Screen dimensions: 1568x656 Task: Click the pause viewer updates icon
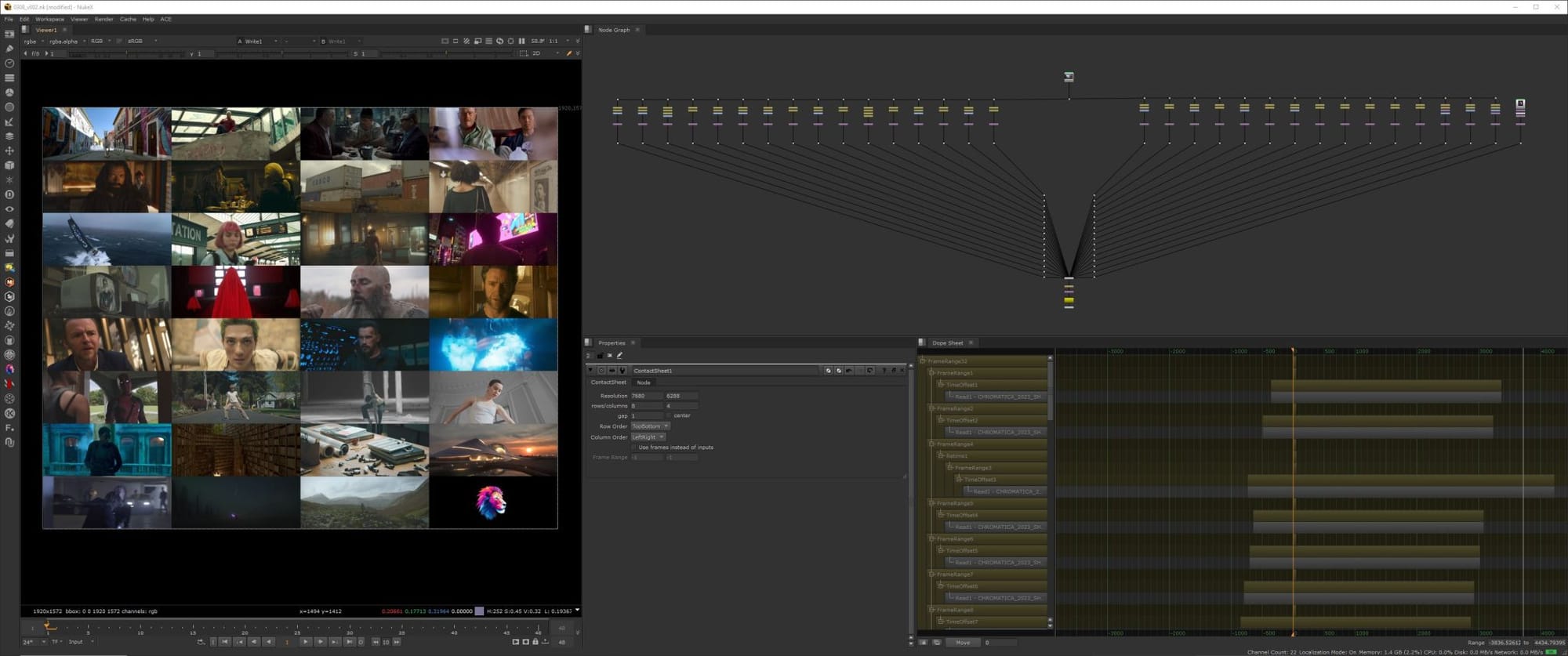pyautogui.click(x=521, y=41)
